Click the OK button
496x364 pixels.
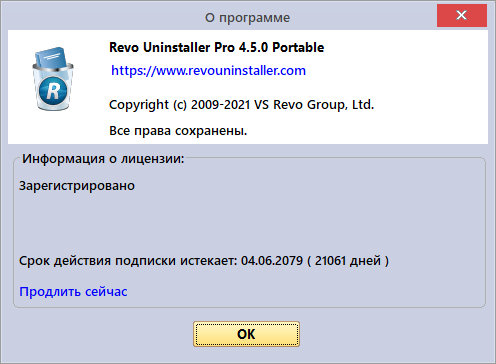click(246, 334)
